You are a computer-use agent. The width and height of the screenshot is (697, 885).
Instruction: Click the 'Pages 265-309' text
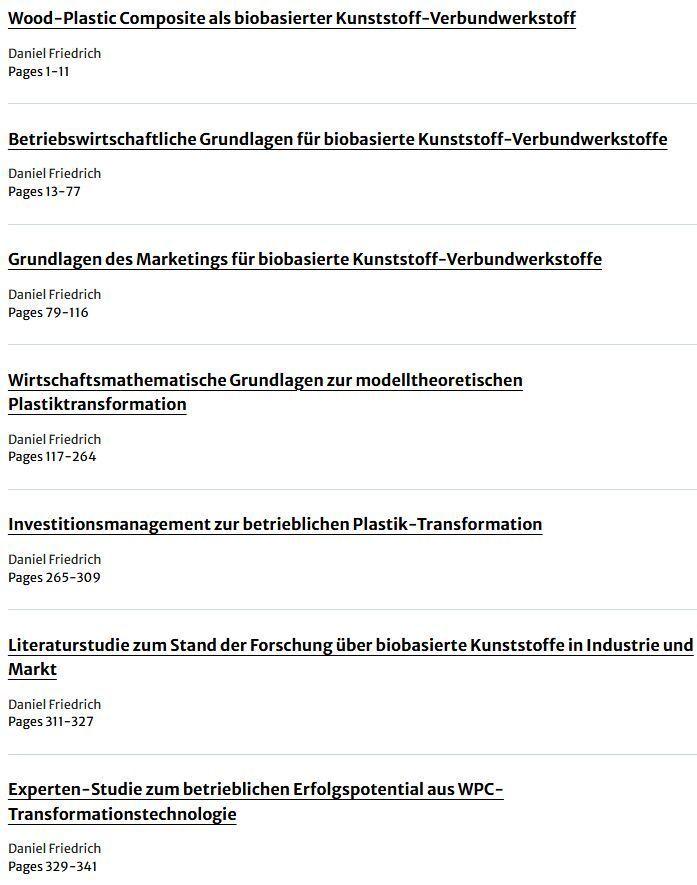54,577
